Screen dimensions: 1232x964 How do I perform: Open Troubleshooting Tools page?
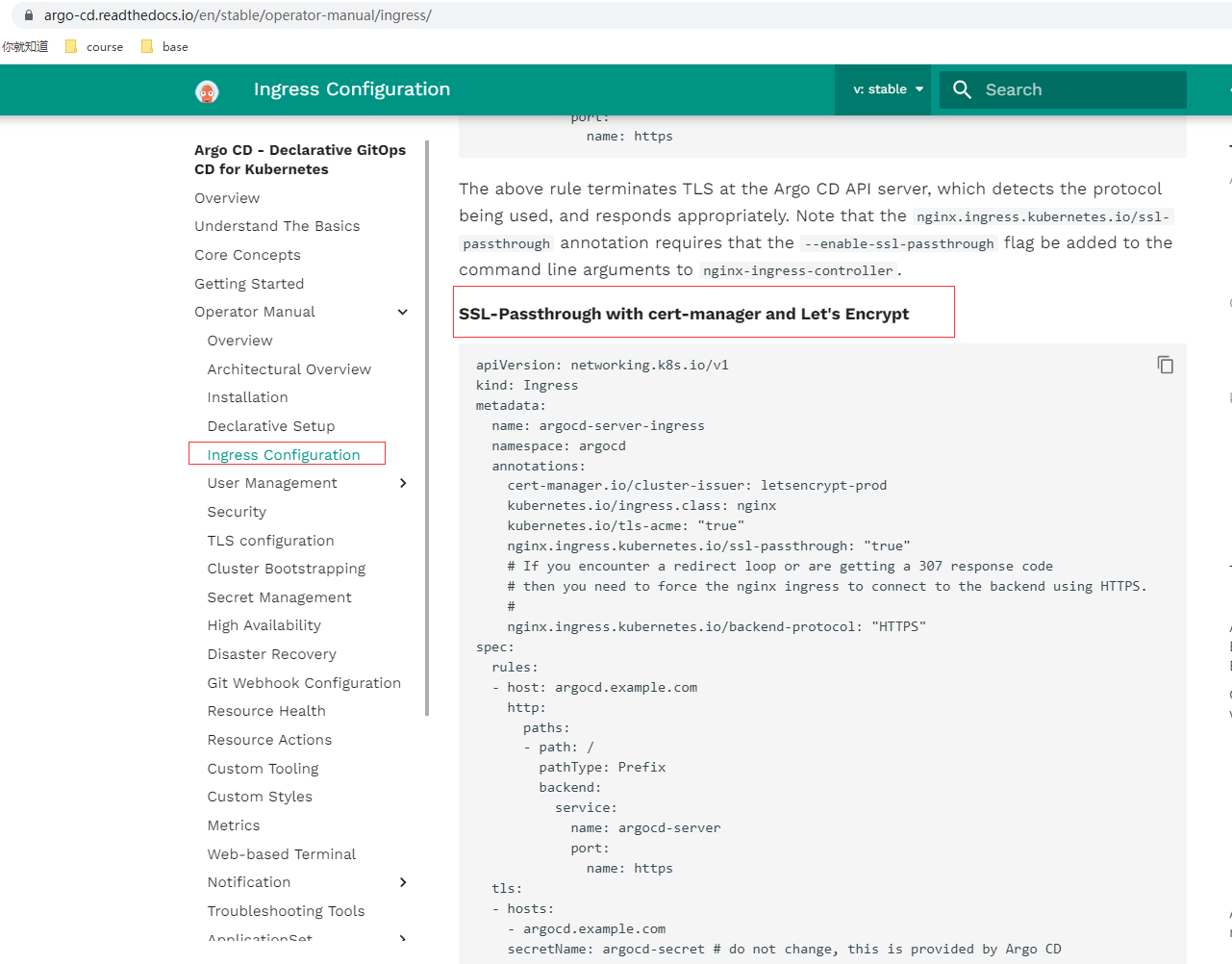(x=286, y=911)
